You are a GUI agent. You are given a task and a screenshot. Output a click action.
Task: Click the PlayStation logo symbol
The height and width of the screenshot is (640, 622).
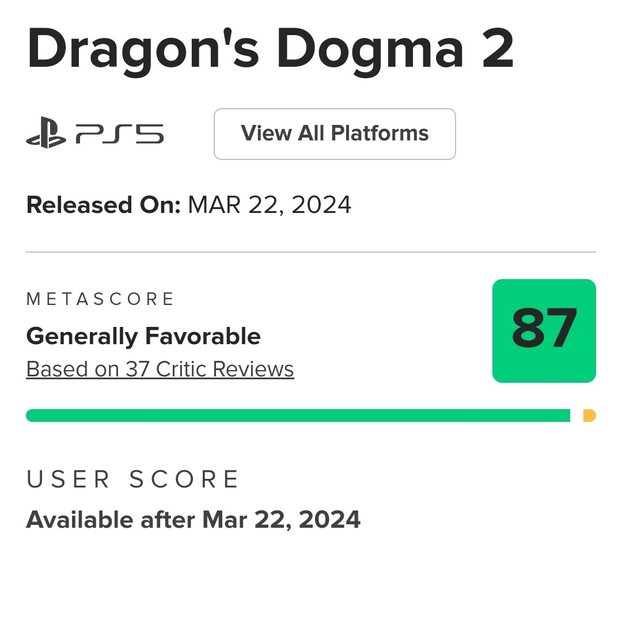tap(46, 134)
